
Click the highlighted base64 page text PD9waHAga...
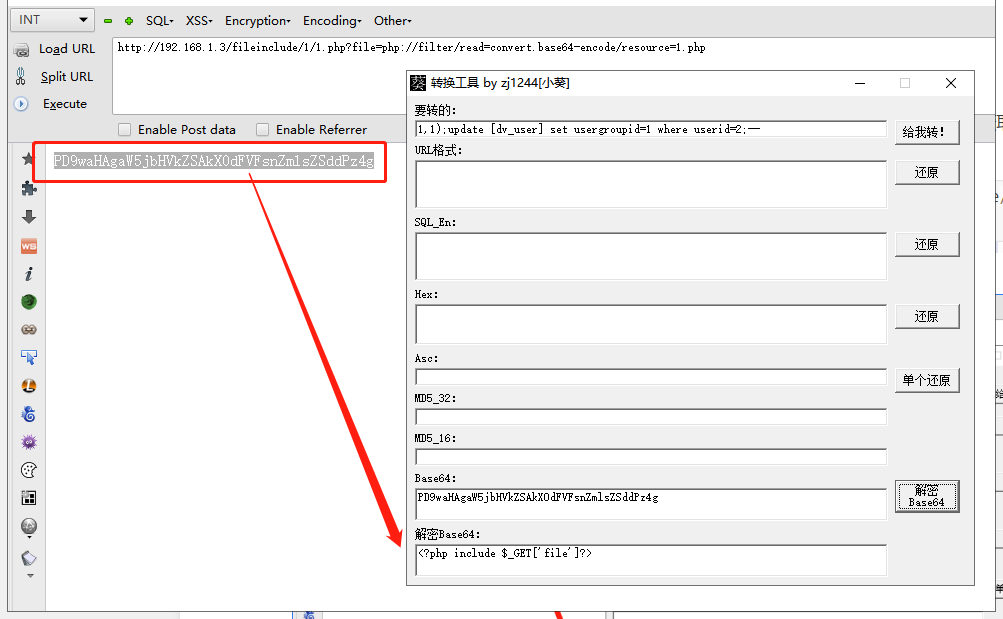(213, 161)
